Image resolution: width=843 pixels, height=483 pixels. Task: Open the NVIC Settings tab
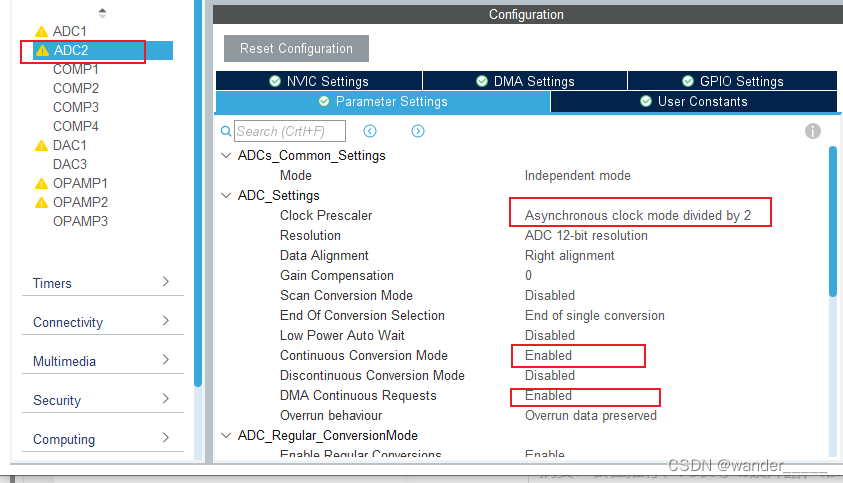click(x=319, y=81)
